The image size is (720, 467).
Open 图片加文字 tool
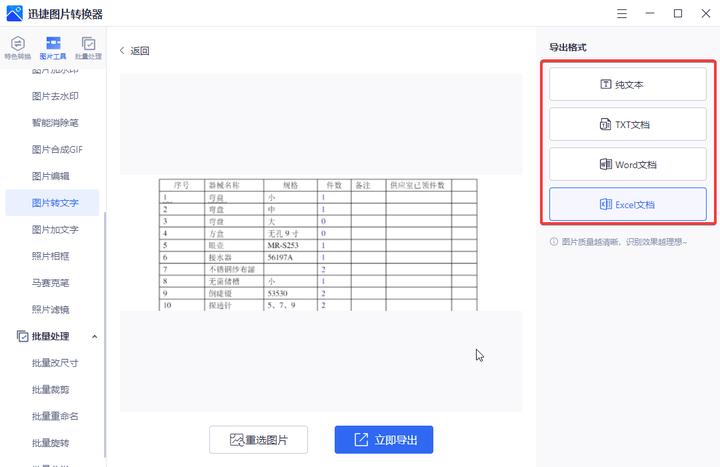(x=55, y=229)
